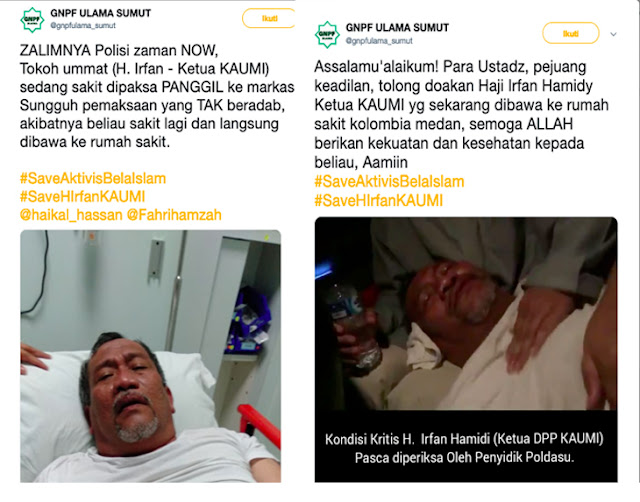The image size is (640, 502).
Task: Click the GNPF logo avatar in right tweet
Action: [x=327, y=34]
